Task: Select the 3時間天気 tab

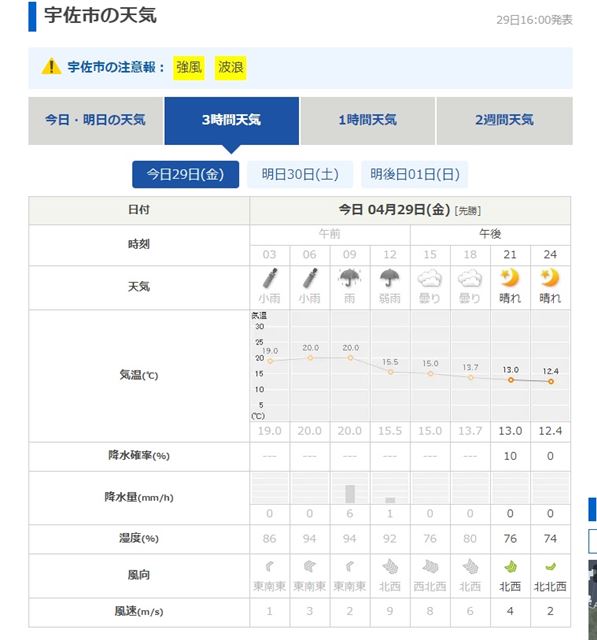Action: point(231,120)
